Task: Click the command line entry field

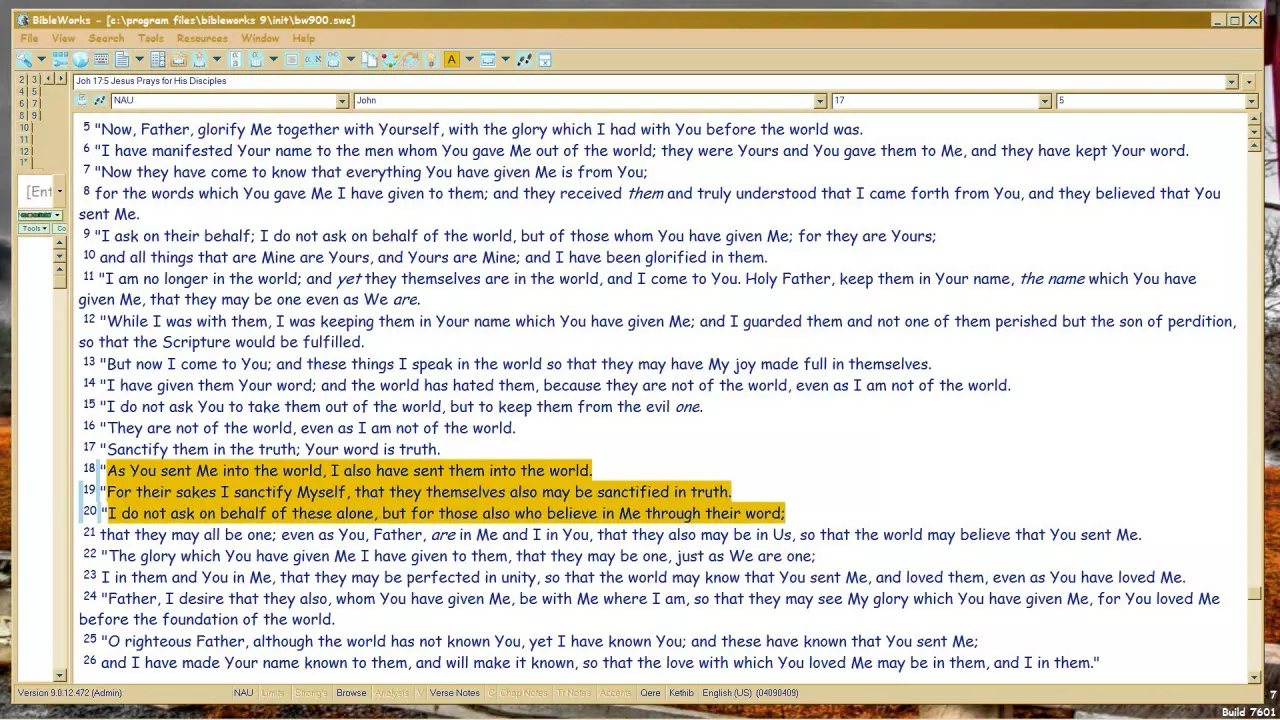Action: pos(36,191)
